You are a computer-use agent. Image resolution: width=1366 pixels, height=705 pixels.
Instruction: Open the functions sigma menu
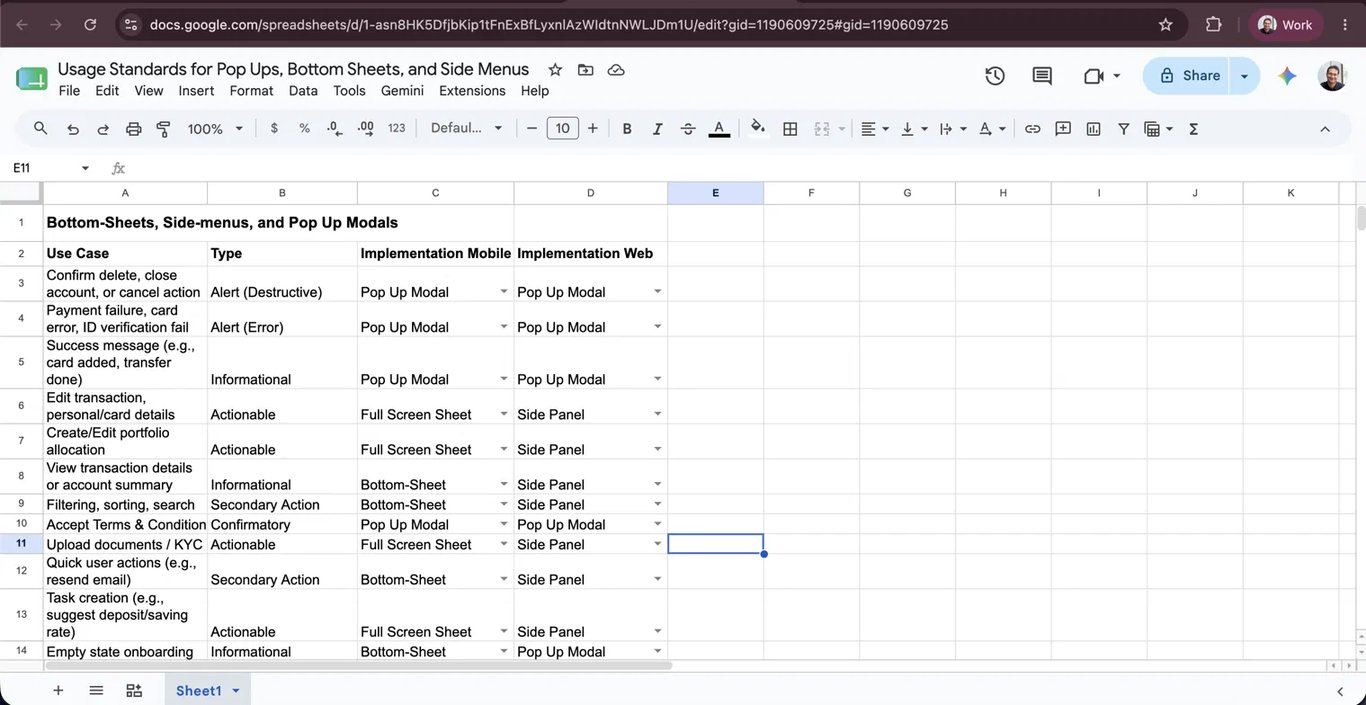pos(1193,128)
